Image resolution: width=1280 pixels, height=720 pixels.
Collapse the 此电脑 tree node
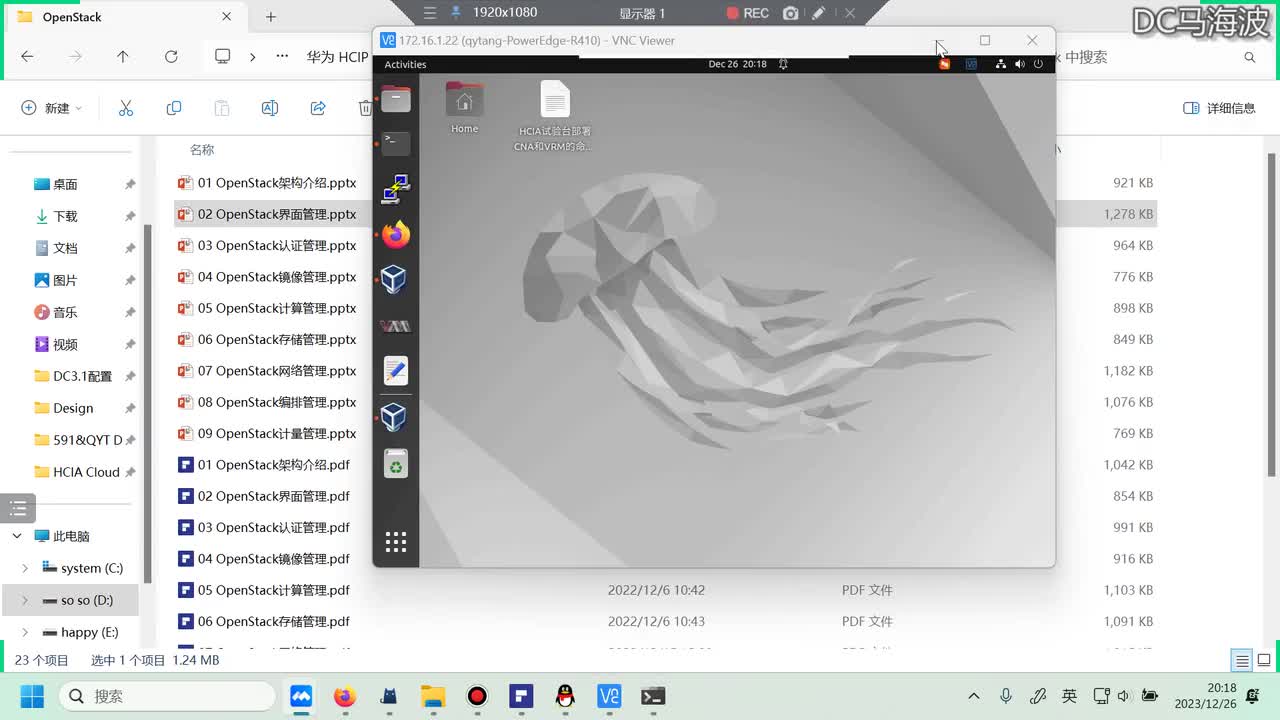click(17, 536)
